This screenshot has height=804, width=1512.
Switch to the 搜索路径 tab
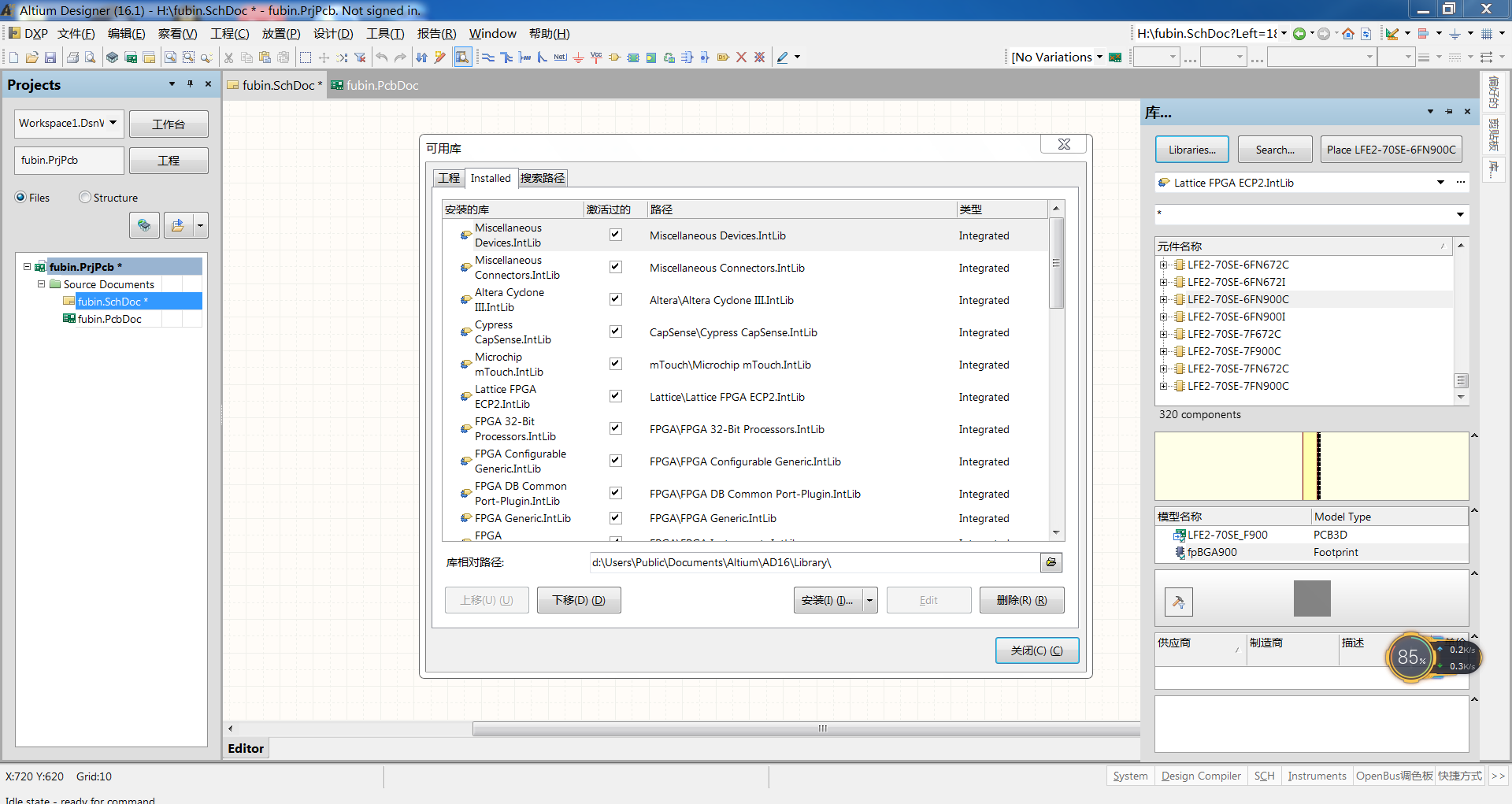tap(543, 179)
